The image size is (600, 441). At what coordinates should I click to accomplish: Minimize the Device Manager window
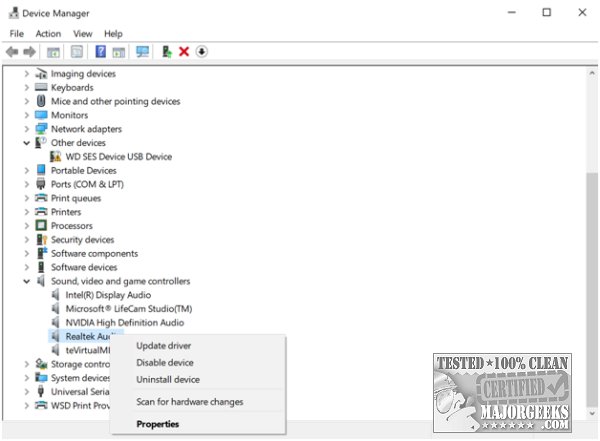[x=512, y=12]
